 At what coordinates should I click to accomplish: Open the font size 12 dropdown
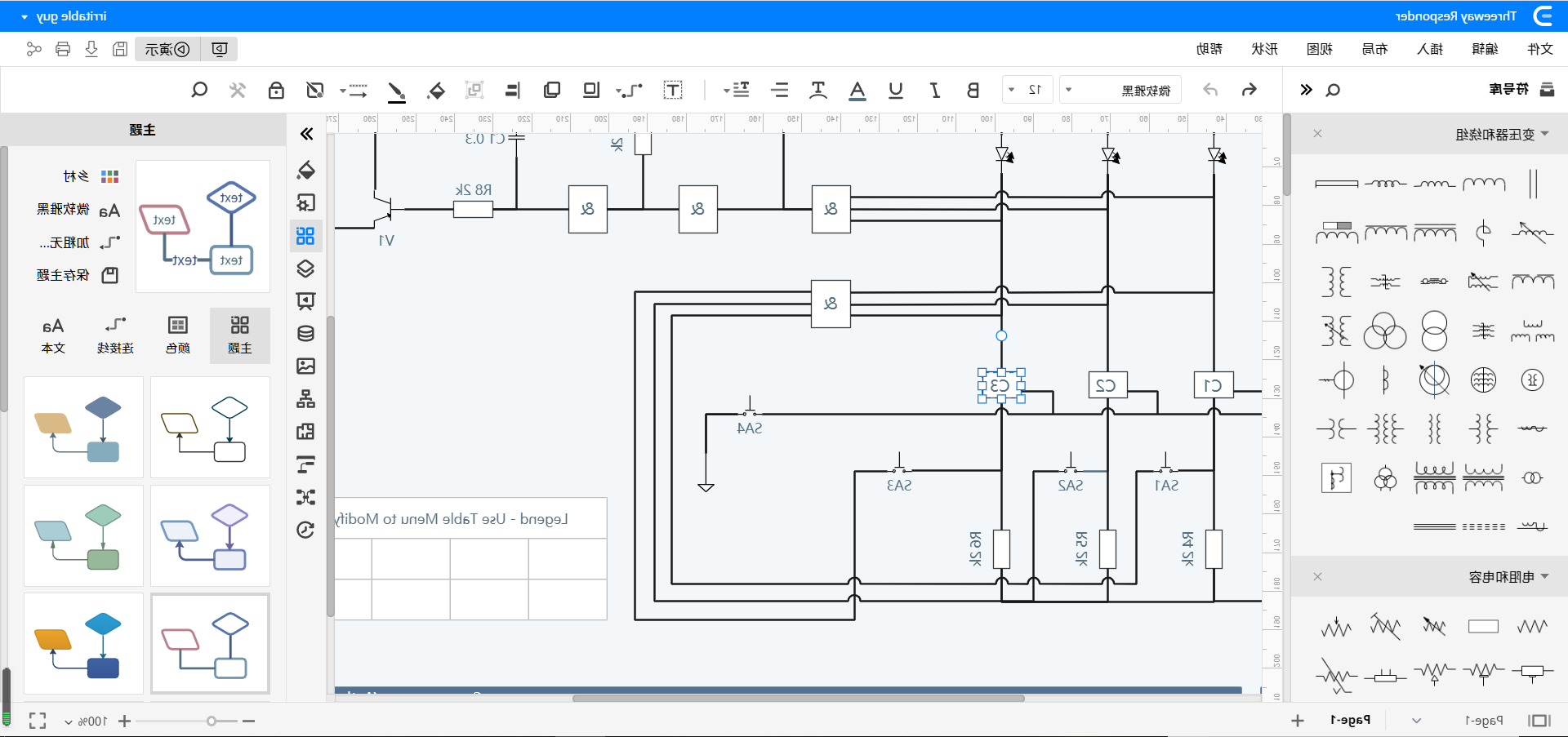1027,90
